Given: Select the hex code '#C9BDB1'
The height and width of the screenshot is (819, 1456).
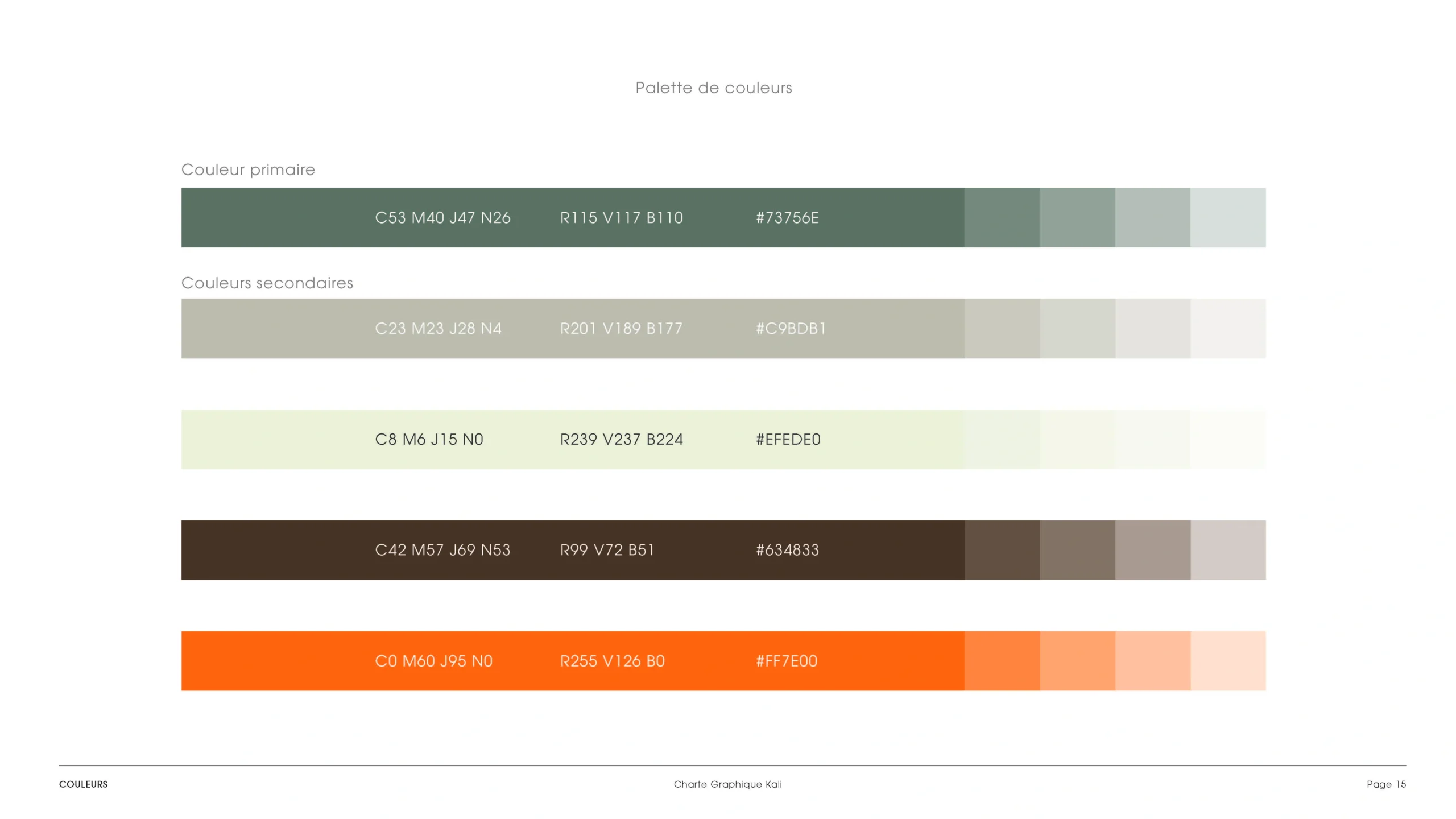Looking at the screenshot, I should [791, 329].
